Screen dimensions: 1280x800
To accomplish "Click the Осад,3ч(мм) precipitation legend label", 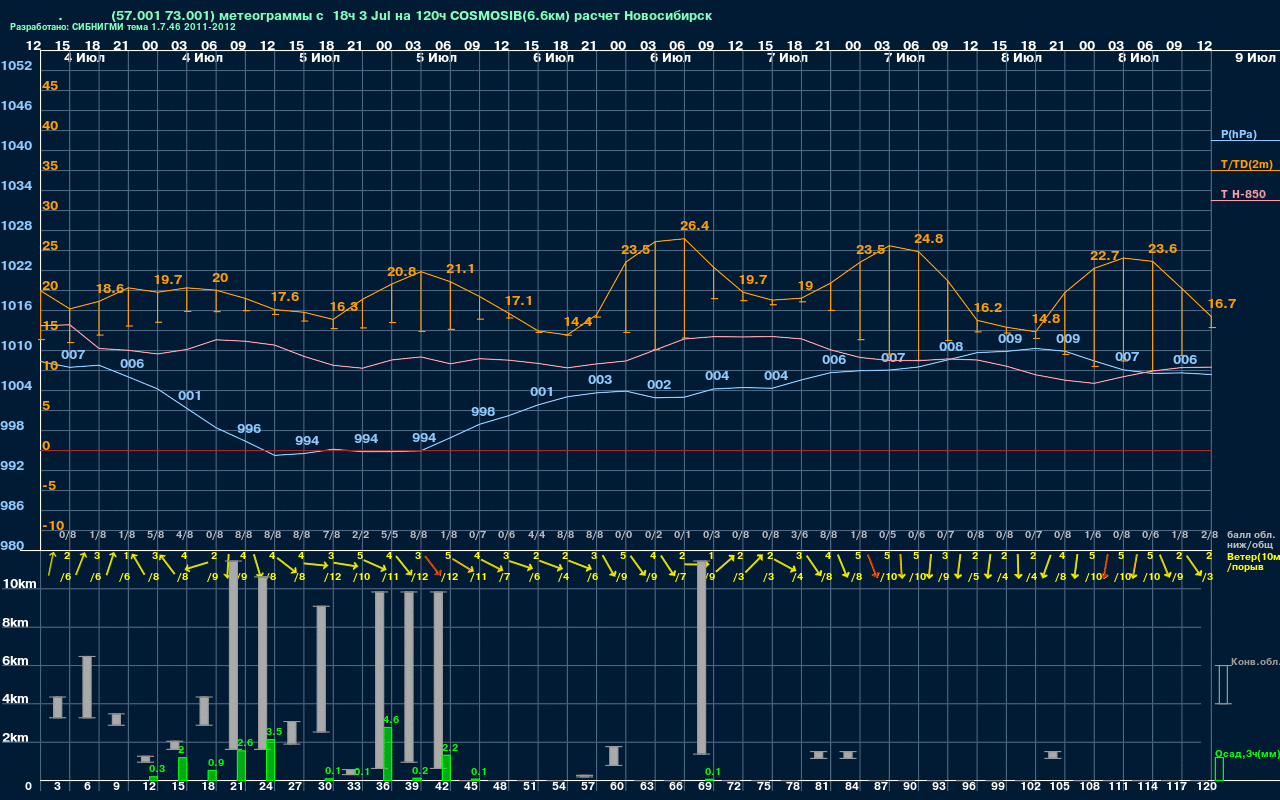I will [1247, 753].
